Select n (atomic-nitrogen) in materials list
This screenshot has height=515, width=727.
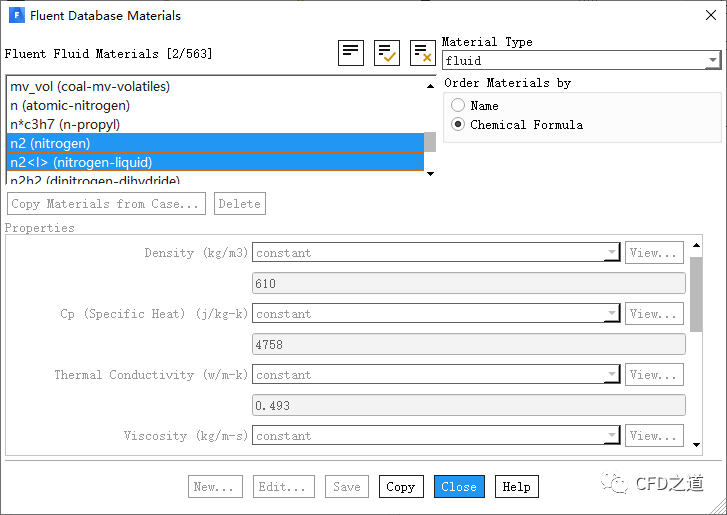click(x=70, y=105)
